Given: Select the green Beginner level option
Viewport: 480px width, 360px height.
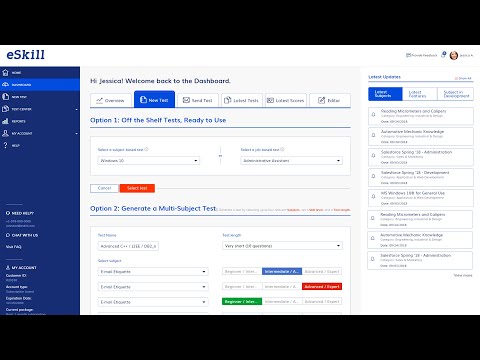Looking at the screenshot, I should point(242,302).
